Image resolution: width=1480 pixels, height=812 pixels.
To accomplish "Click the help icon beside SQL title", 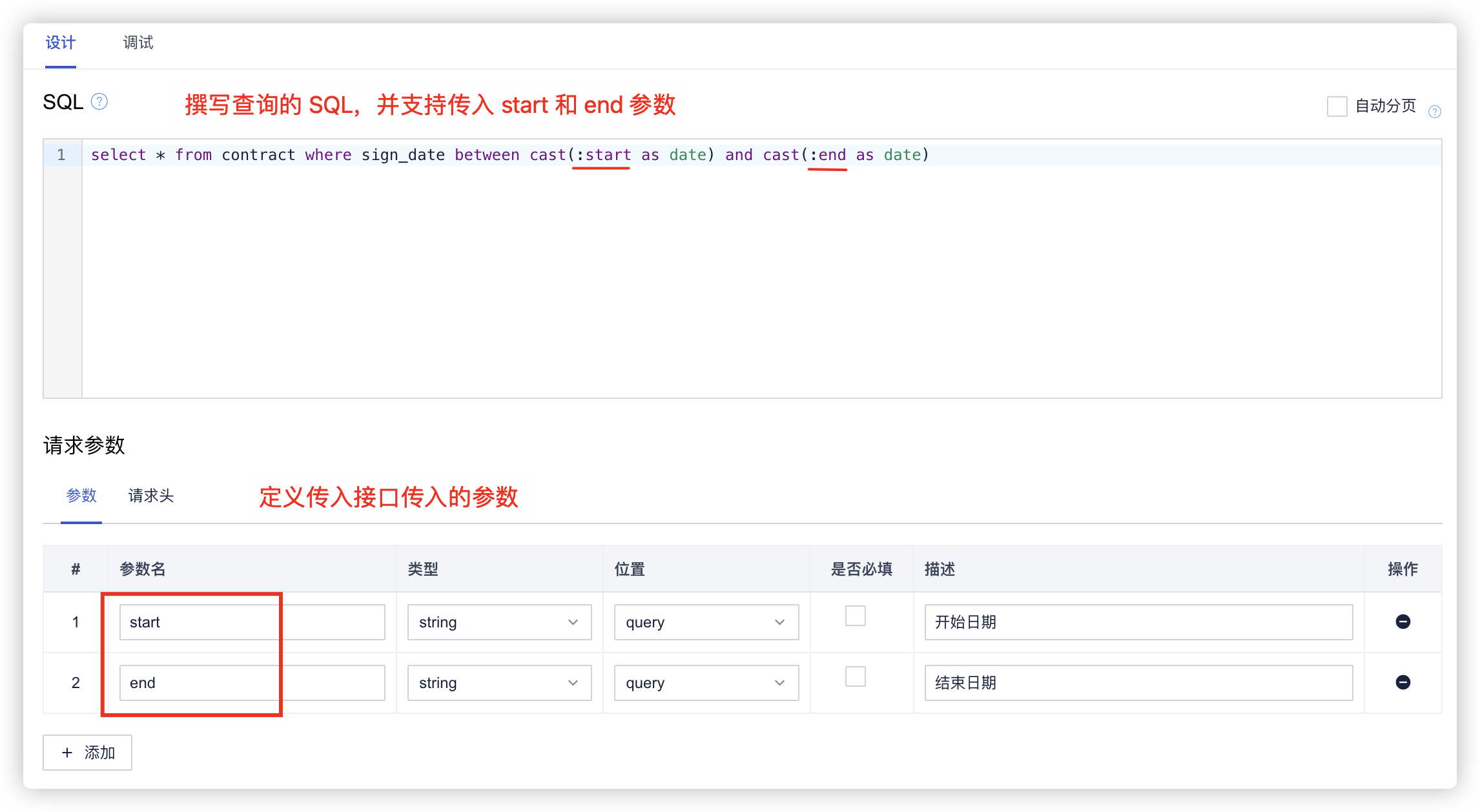I will click(99, 101).
